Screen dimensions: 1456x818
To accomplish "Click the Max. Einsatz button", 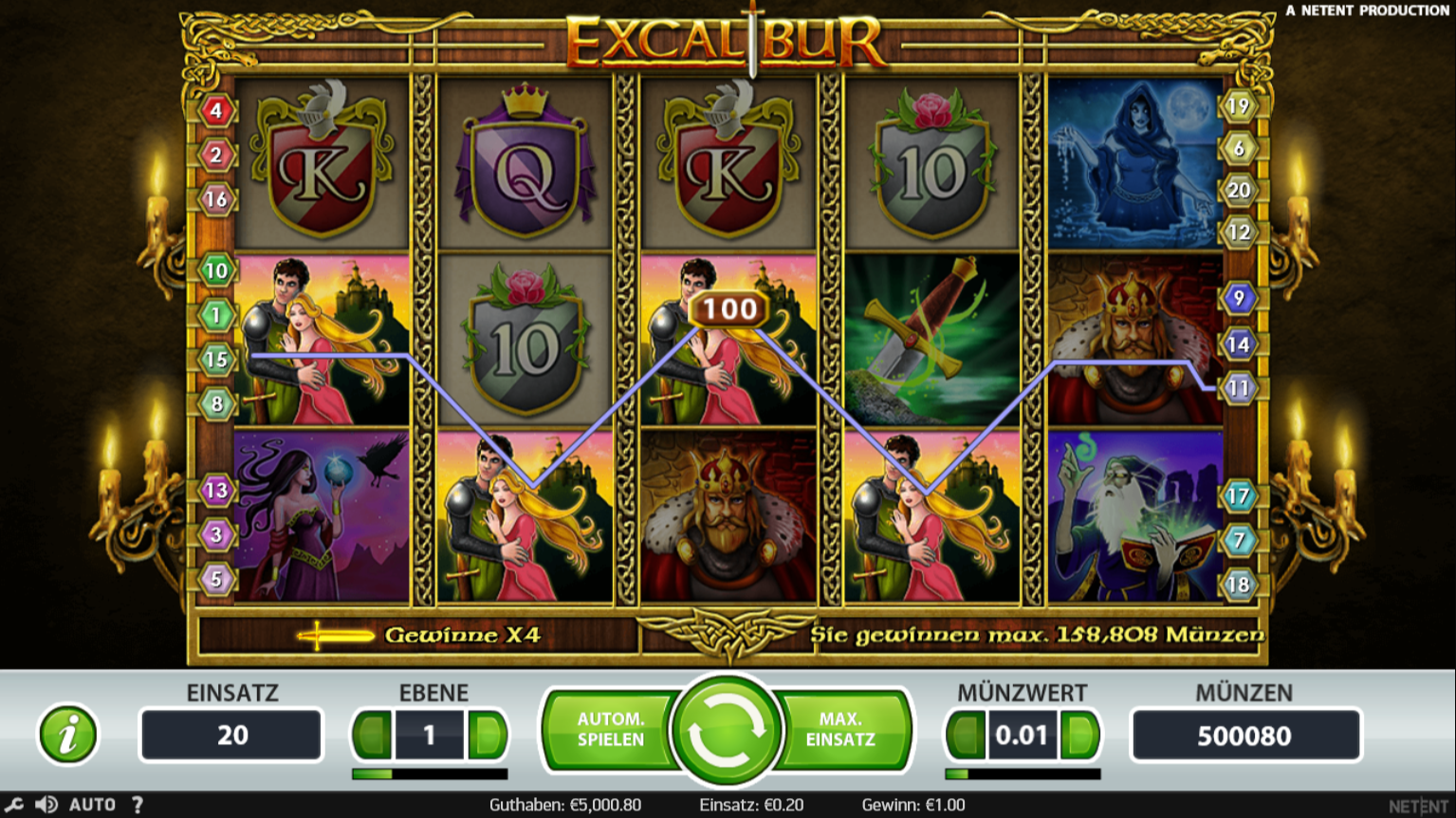I will 842,730.
